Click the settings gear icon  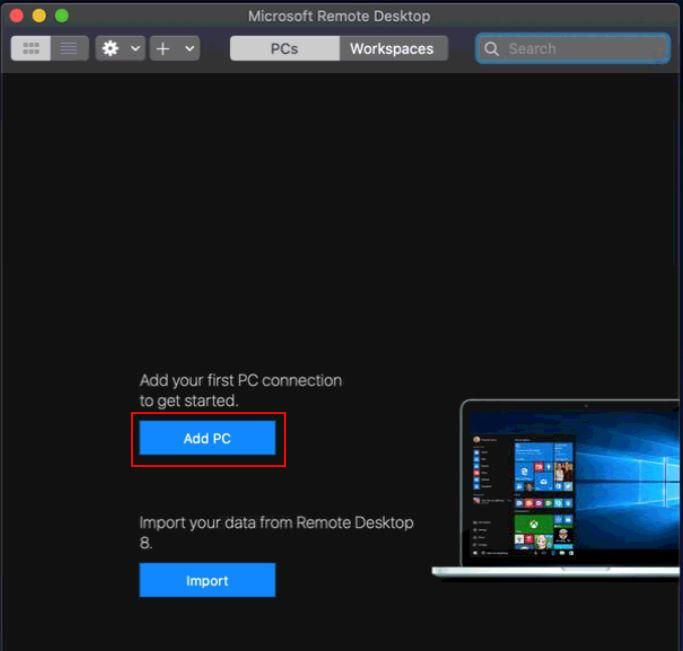pos(111,48)
